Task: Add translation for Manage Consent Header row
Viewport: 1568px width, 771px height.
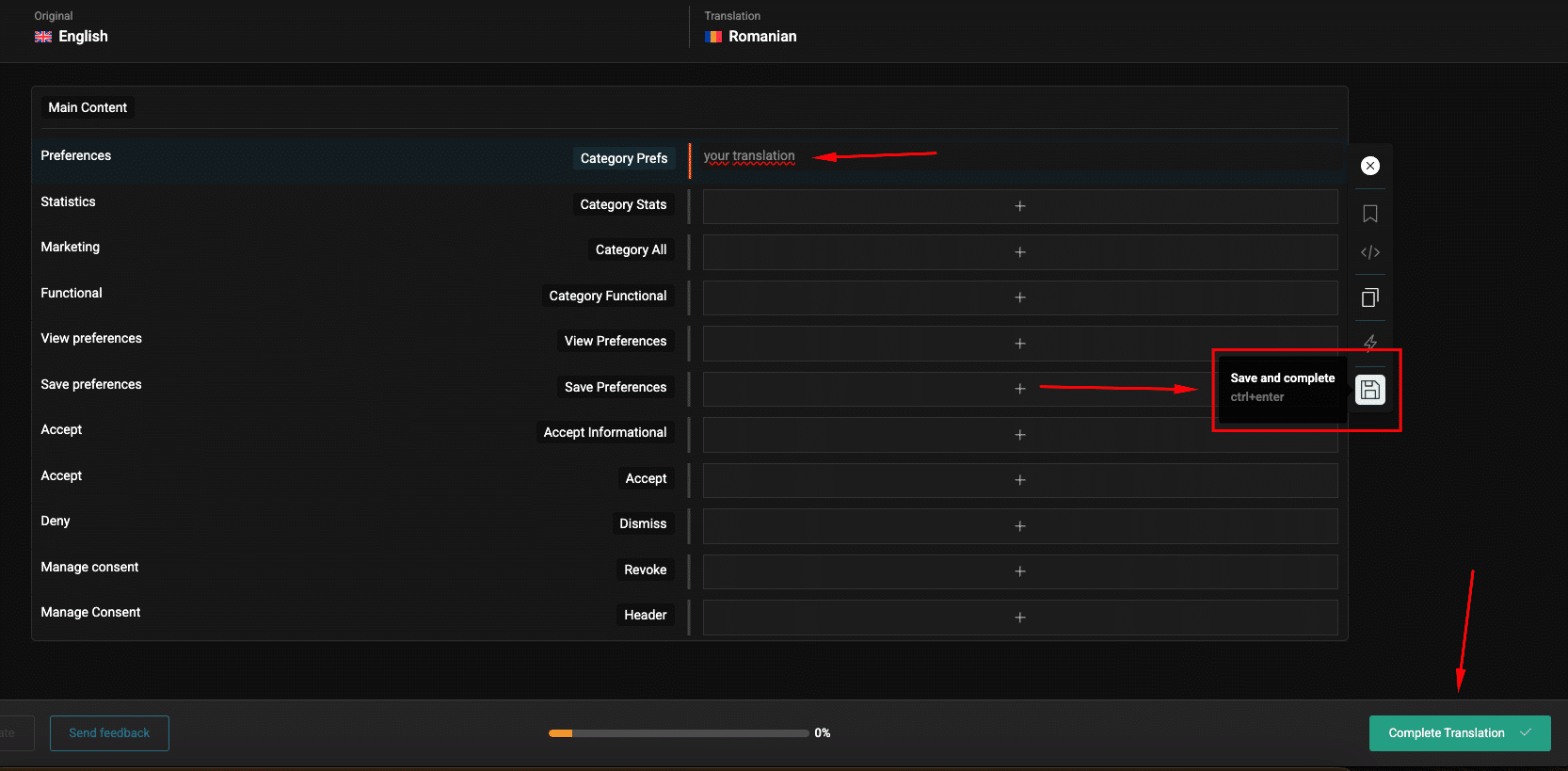Action: [1020, 618]
